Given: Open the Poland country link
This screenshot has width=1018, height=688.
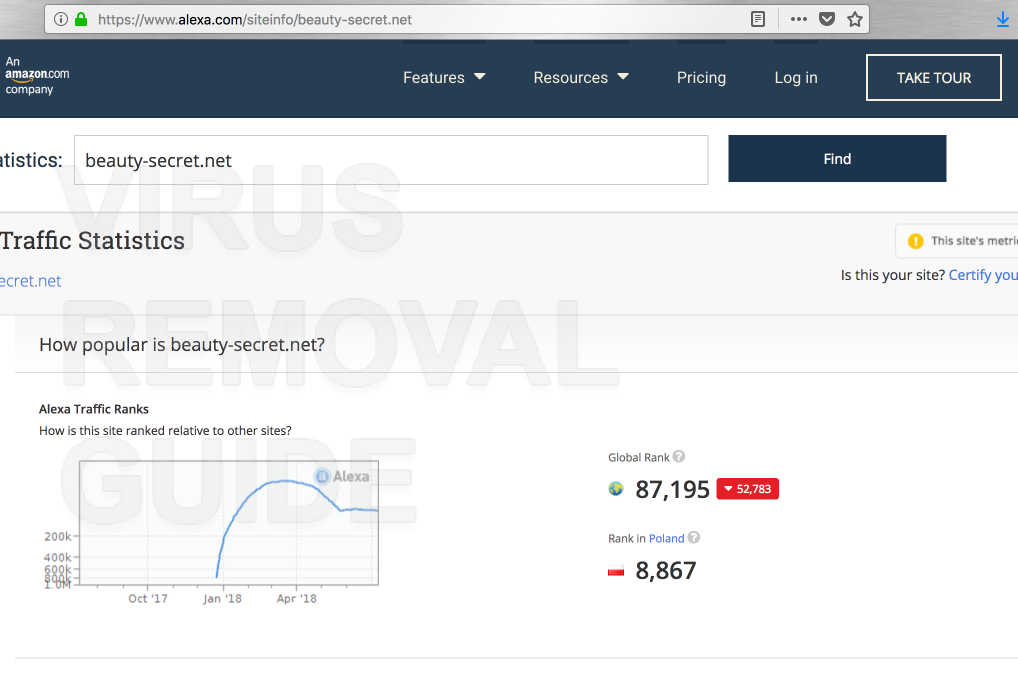Looking at the screenshot, I should [x=666, y=539].
